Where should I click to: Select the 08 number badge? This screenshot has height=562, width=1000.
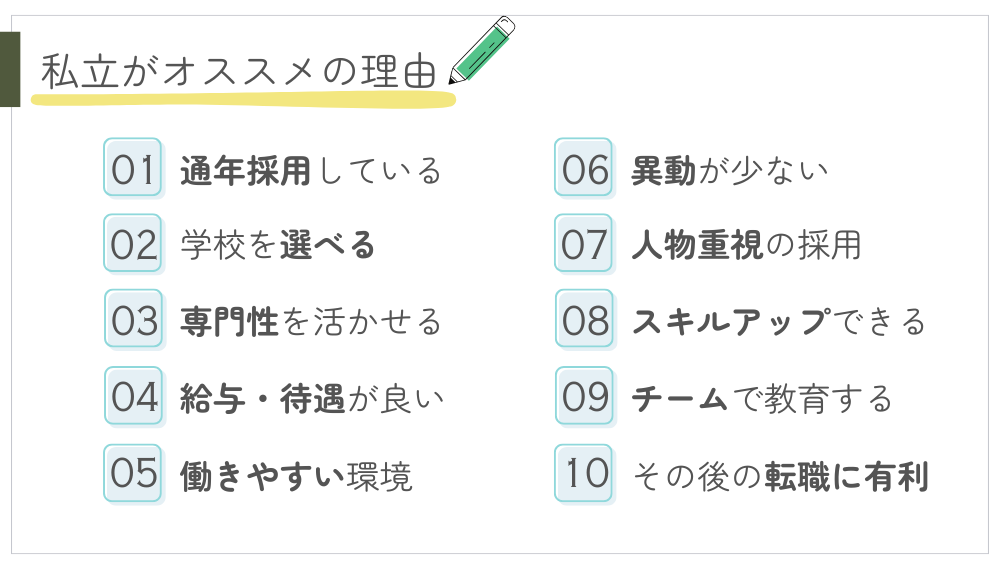pyautogui.click(x=584, y=319)
